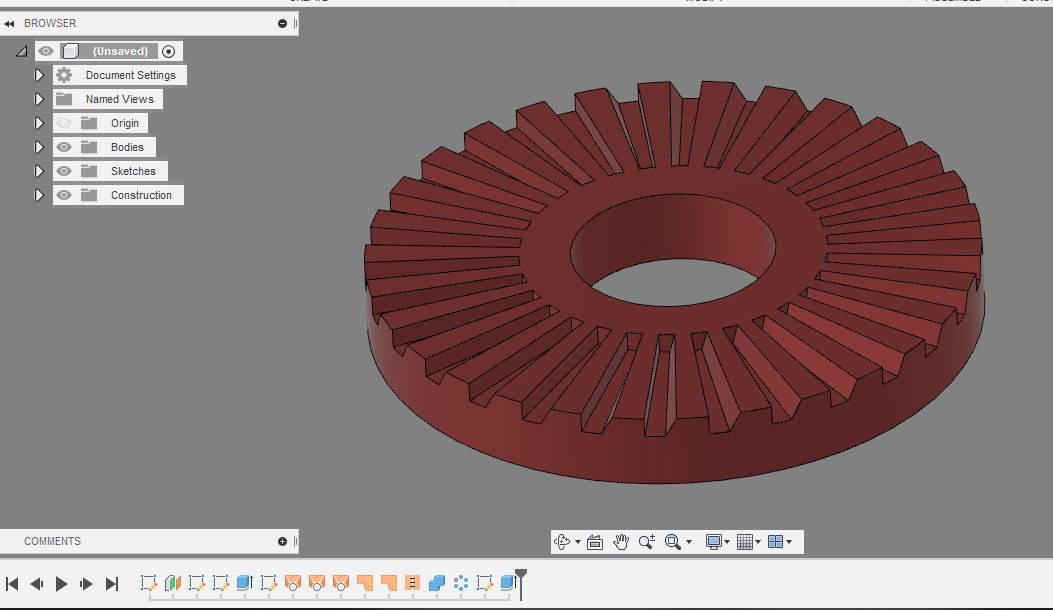Viewport: 1053px width, 610px height.
Task: Expand the Named Views node
Action: pos(39,98)
